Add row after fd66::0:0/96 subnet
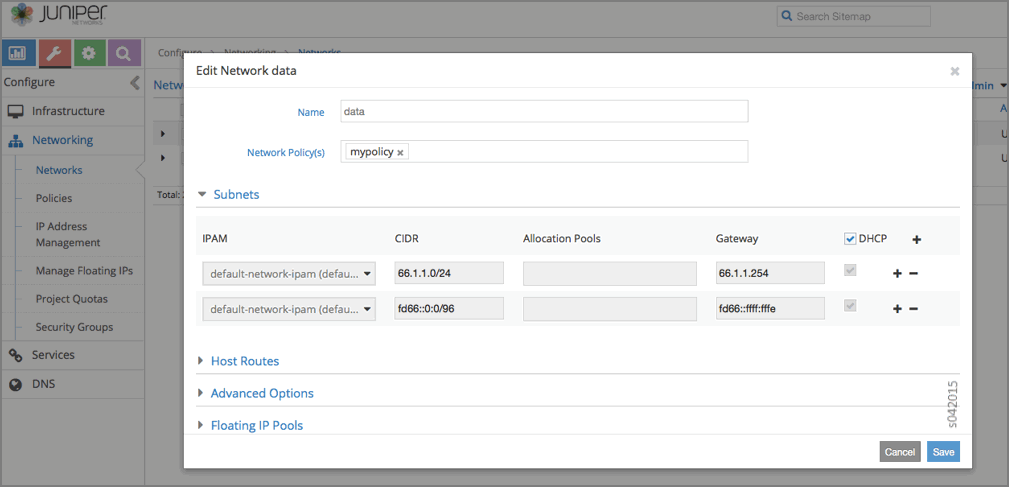The width and height of the screenshot is (1009, 487). [897, 309]
